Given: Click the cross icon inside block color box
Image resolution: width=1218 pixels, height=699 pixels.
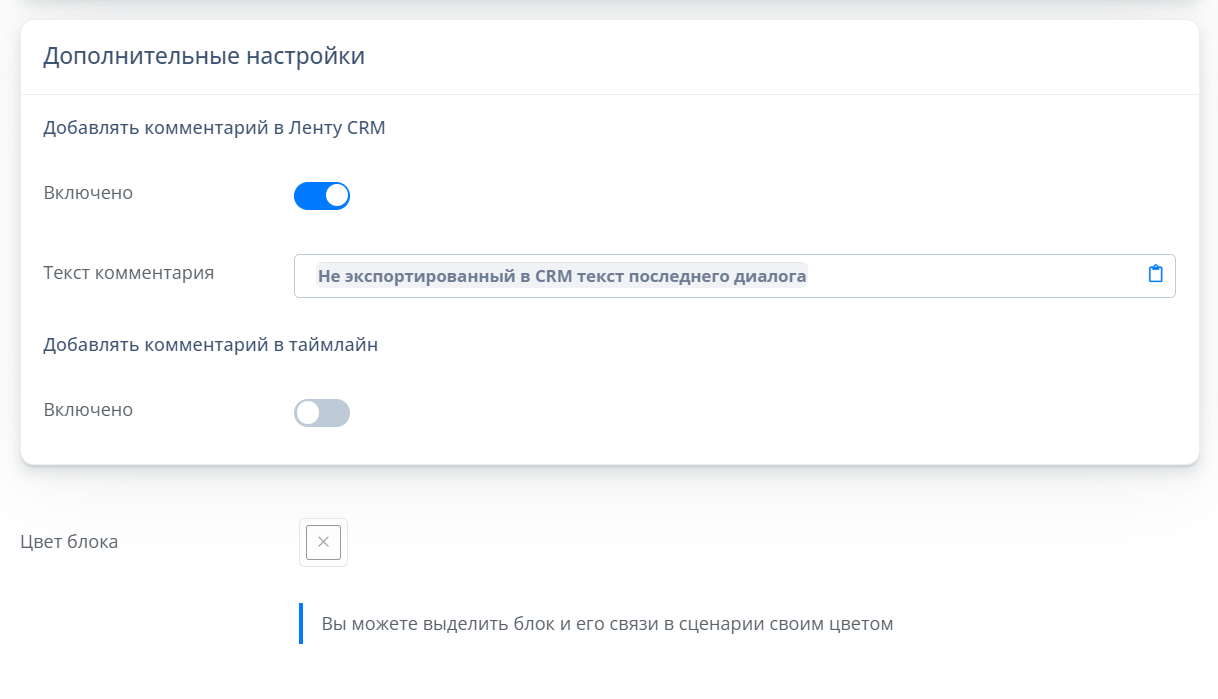Looking at the screenshot, I should (323, 542).
